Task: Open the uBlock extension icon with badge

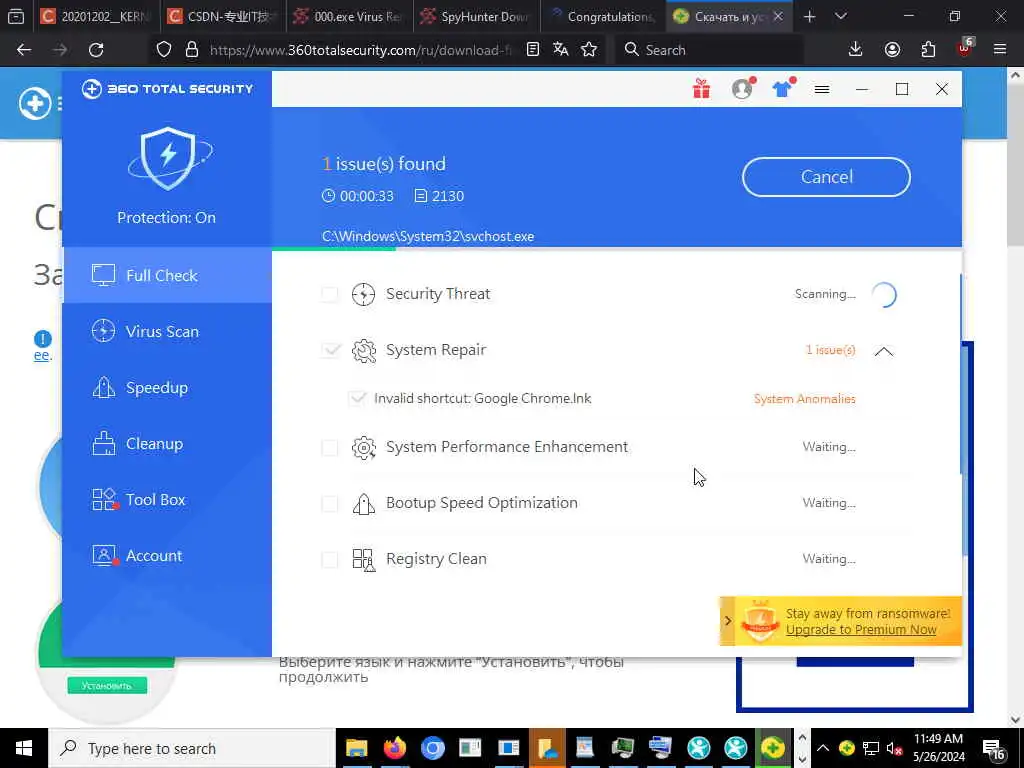Action: [965, 48]
